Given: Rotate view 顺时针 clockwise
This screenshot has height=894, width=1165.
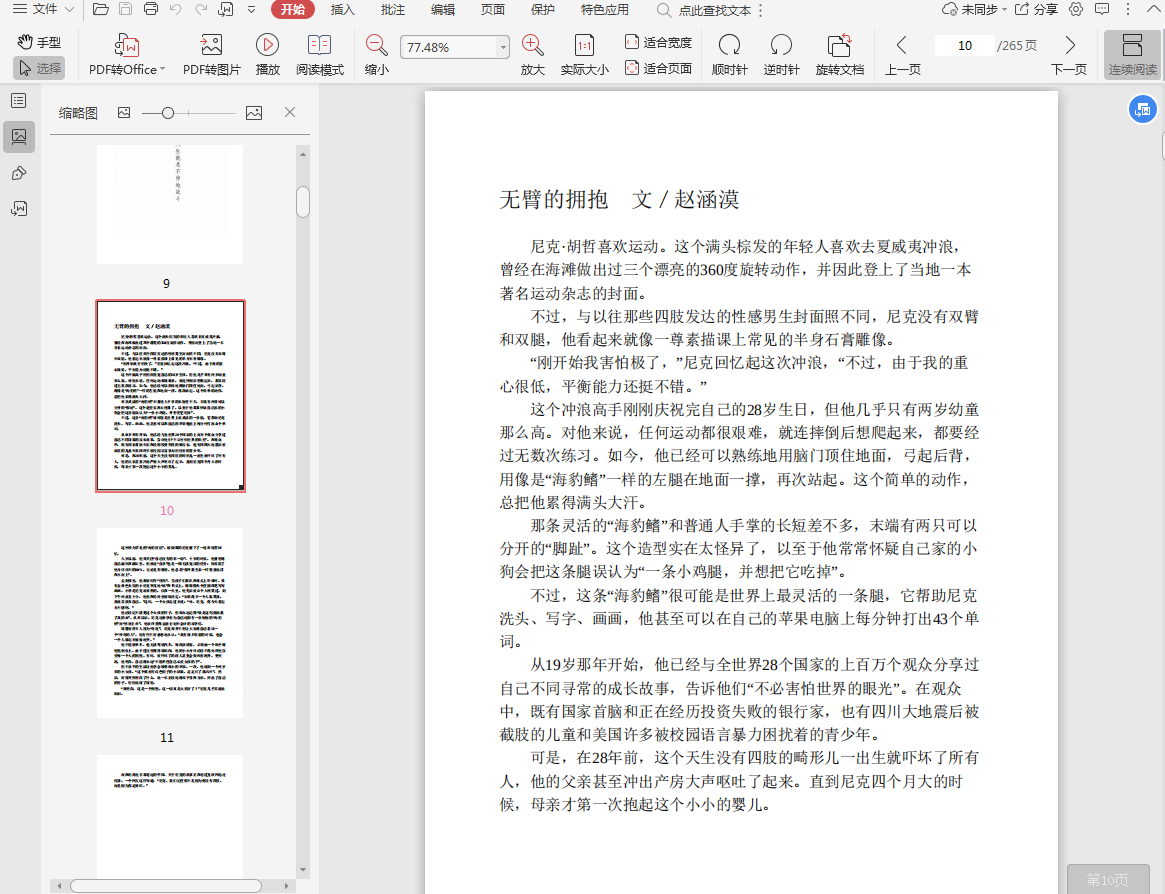Looking at the screenshot, I should click(x=730, y=55).
